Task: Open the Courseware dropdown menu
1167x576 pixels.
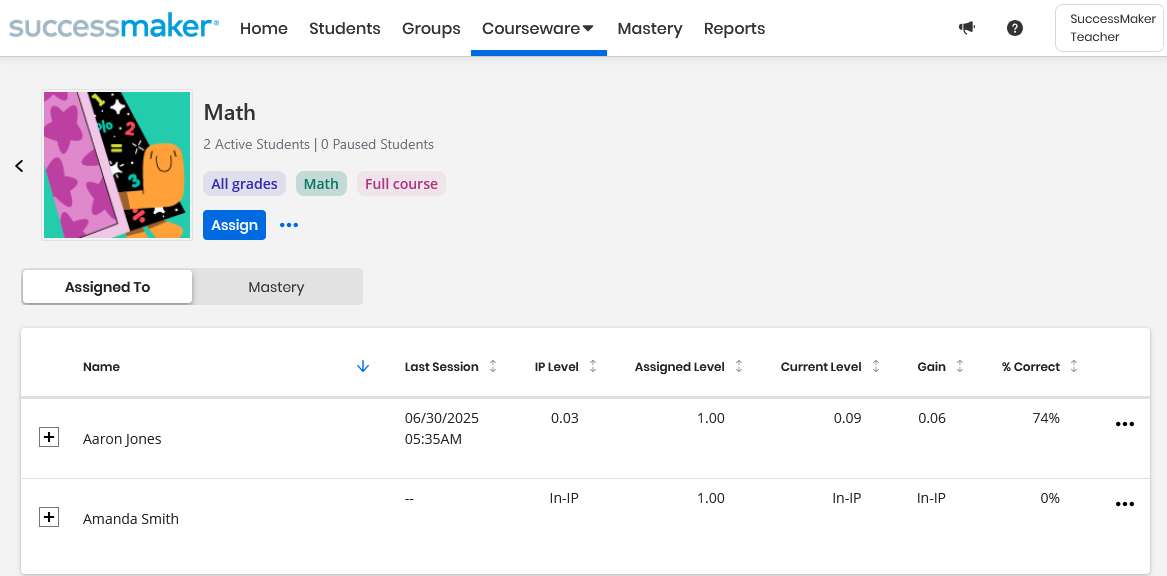Action: click(x=538, y=28)
